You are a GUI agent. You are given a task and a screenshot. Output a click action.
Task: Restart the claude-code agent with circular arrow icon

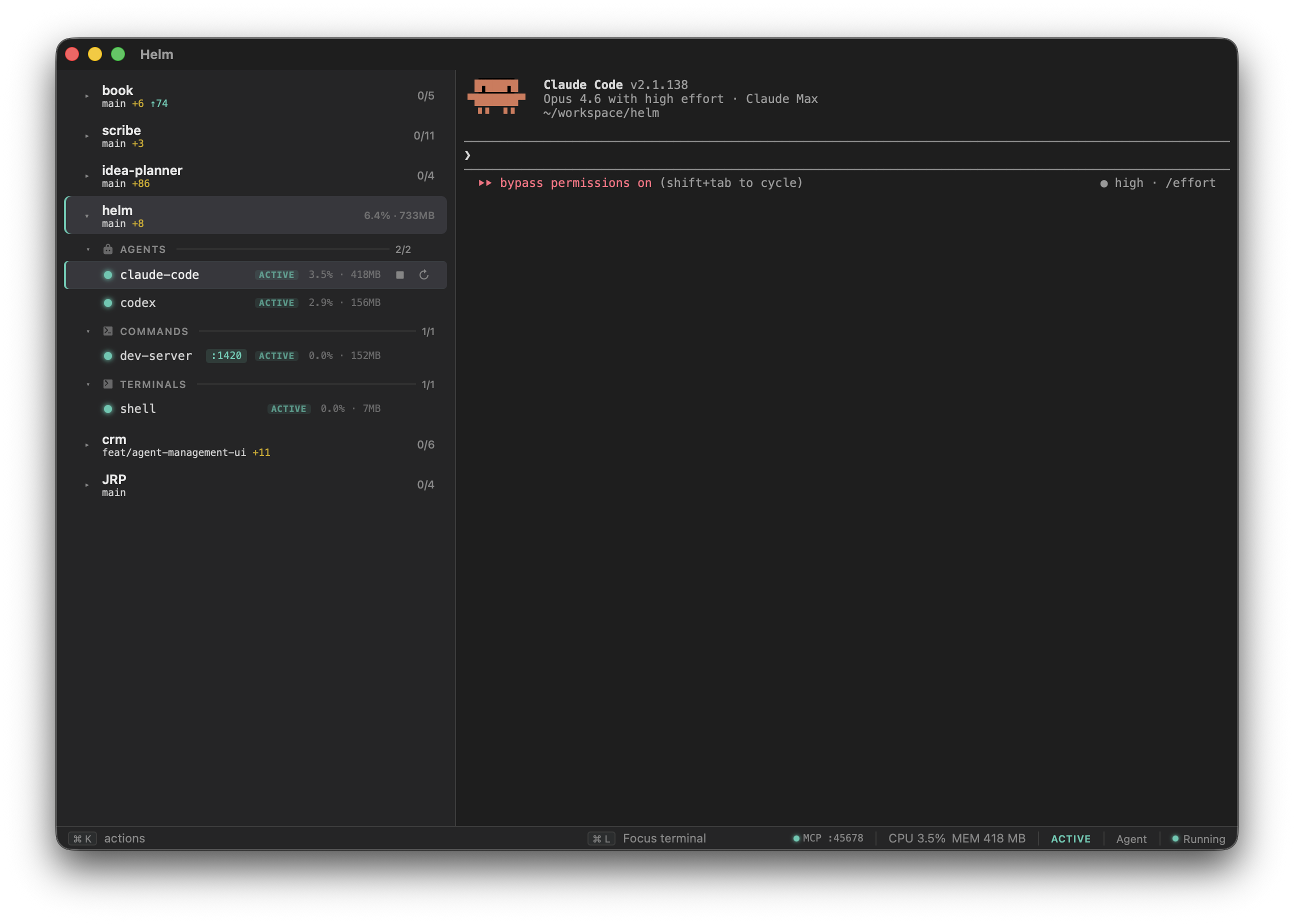click(x=423, y=275)
